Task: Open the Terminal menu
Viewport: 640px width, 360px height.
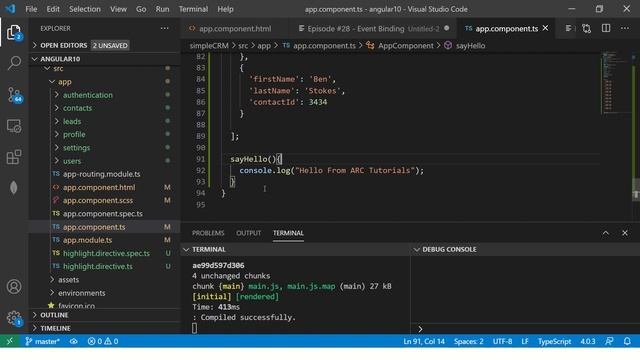Action: (193, 9)
